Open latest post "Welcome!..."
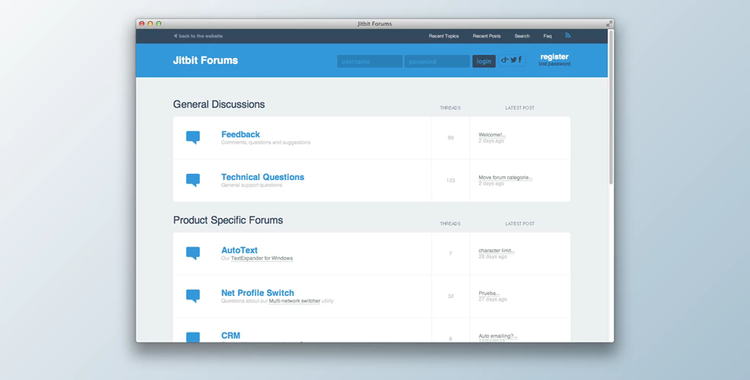The width and height of the screenshot is (750, 380). point(492,135)
